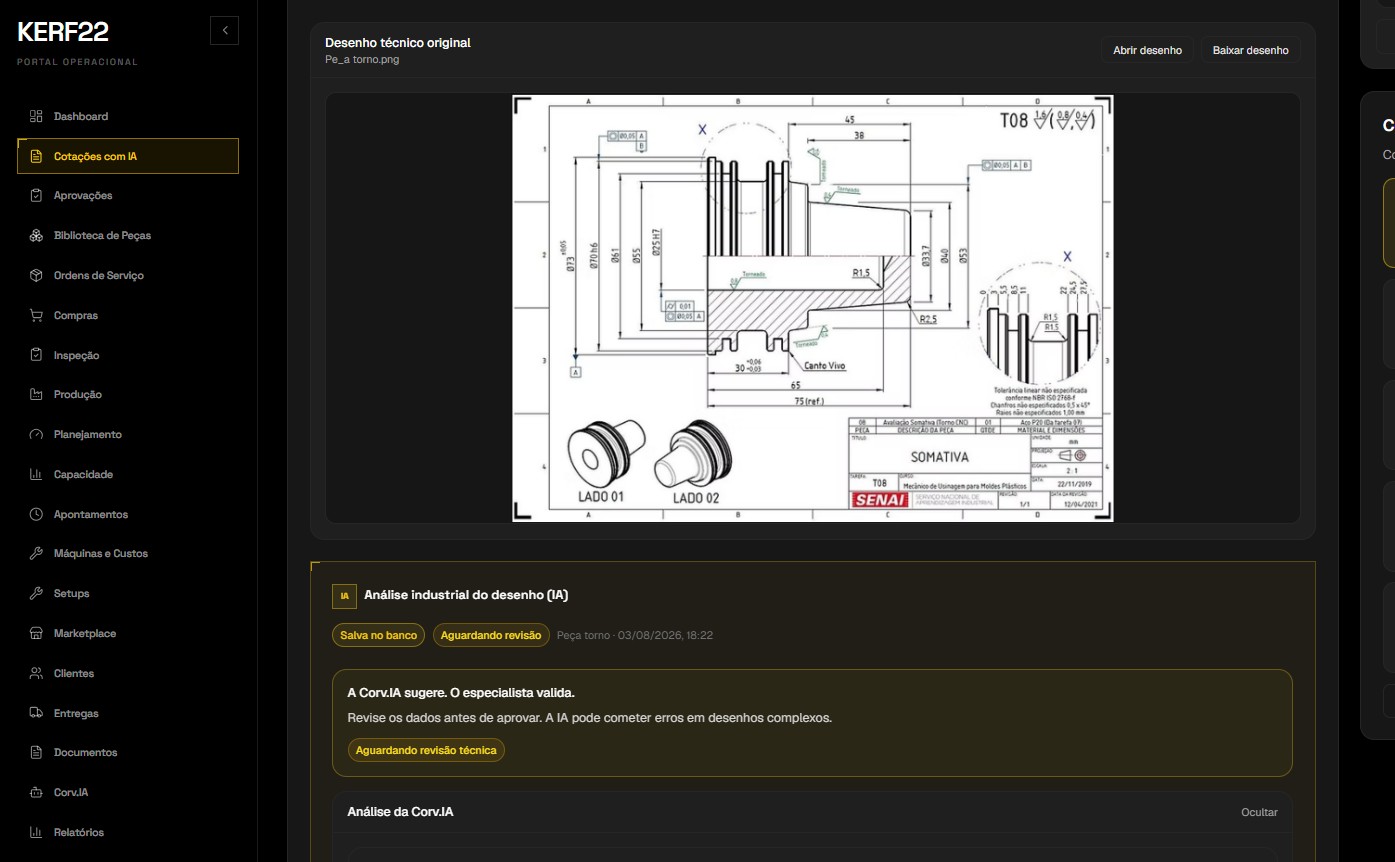The height and width of the screenshot is (862, 1395).
Task: Navigate to Setups
Action: tap(128, 593)
